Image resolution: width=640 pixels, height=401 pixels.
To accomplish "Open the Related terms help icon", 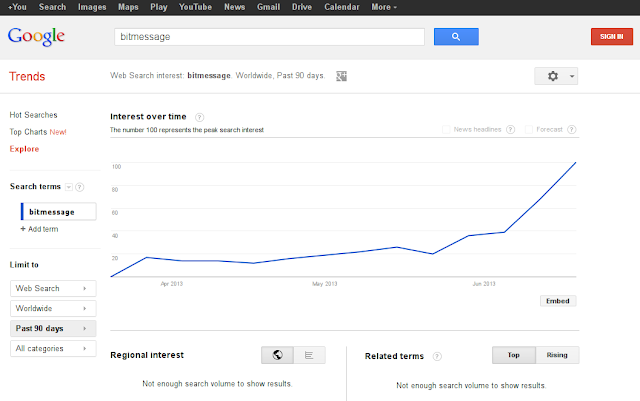I will click(x=437, y=356).
